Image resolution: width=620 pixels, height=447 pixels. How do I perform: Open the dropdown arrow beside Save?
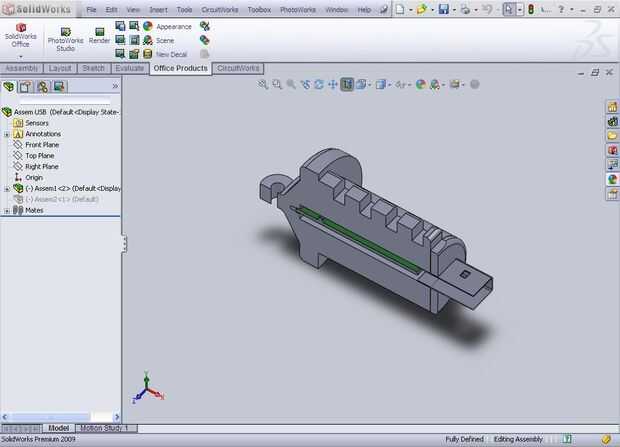pyautogui.click(x=454, y=9)
